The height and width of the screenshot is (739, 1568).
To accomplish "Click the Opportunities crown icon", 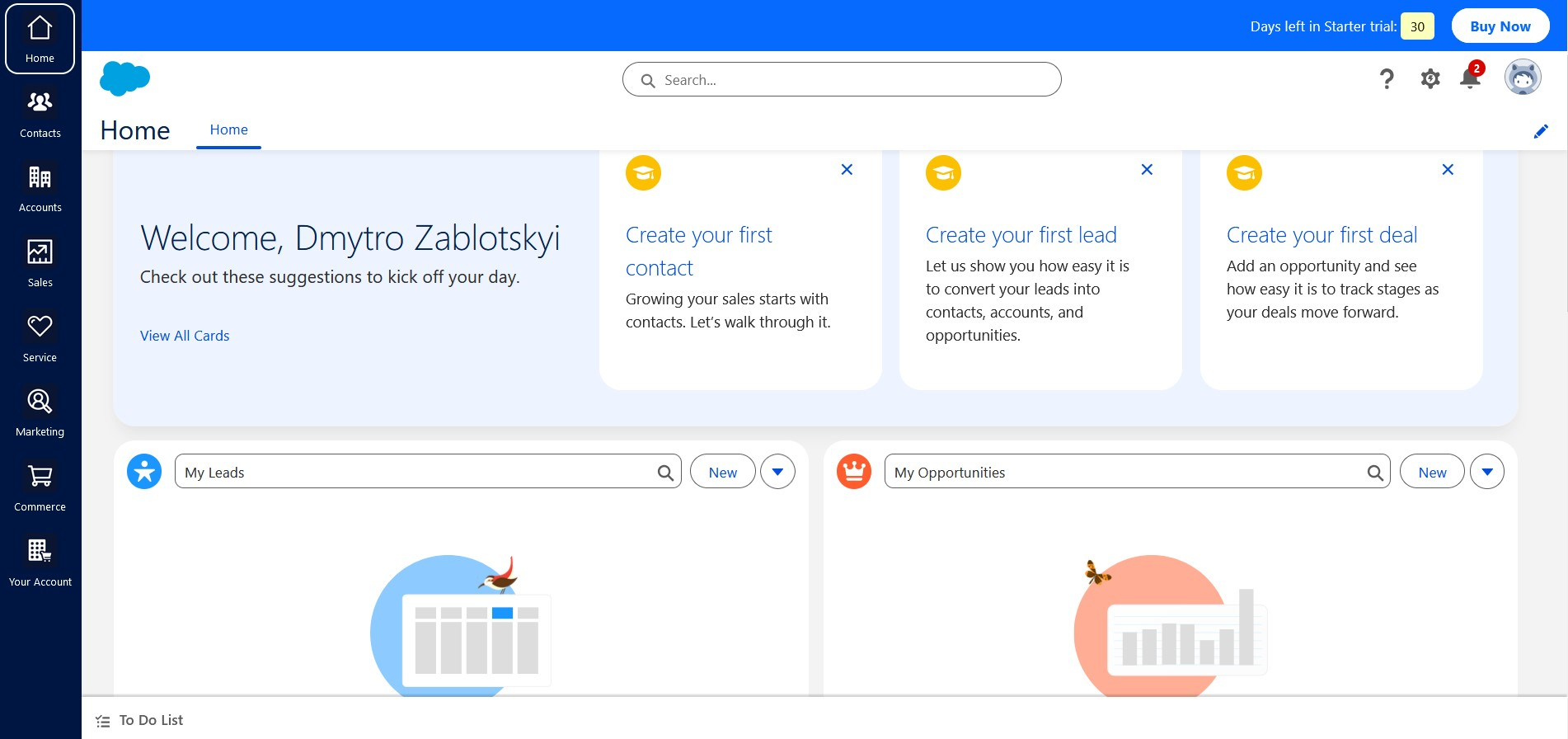I will click(854, 472).
